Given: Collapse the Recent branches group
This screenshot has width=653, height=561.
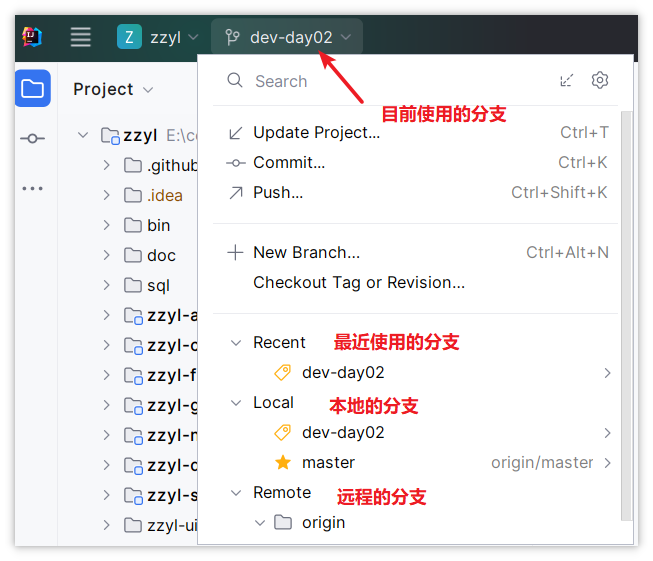Looking at the screenshot, I should tap(236, 343).
